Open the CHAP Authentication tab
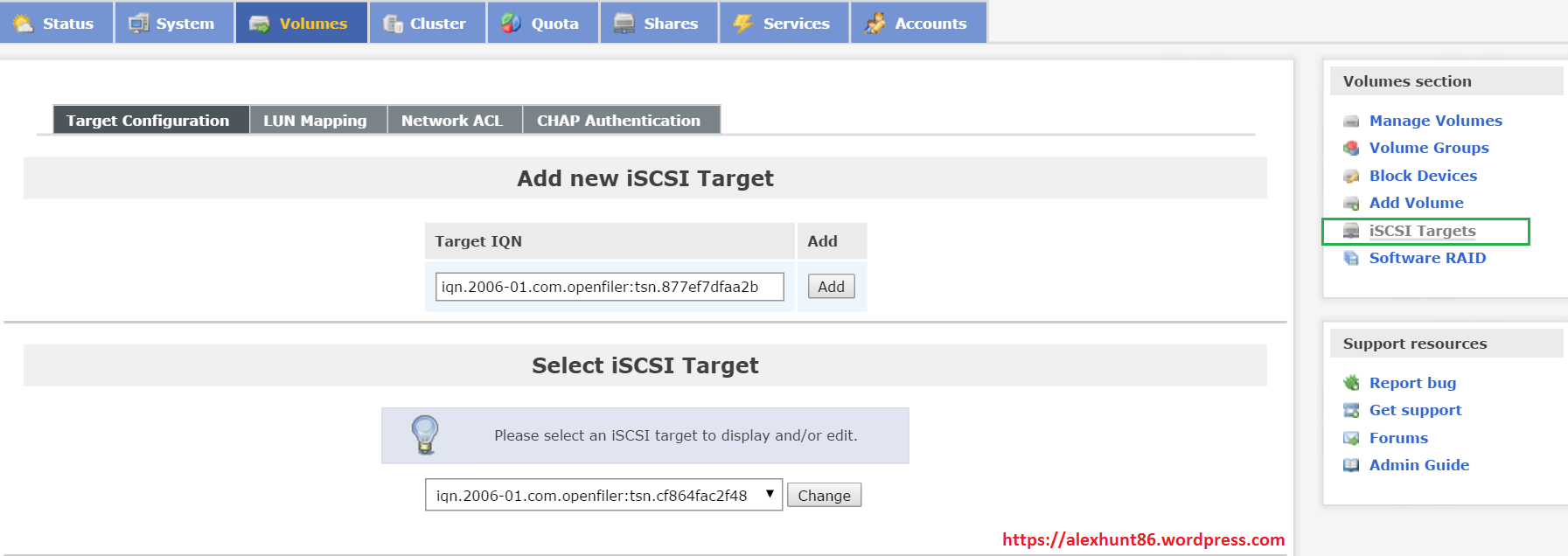Viewport: 1568px width, 556px height. (x=618, y=121)
